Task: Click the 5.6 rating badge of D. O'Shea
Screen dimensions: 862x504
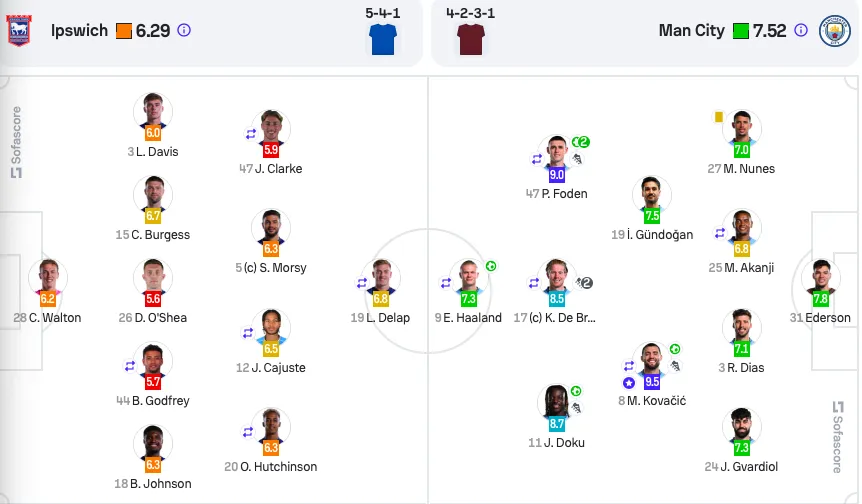Action: click(153, 299)
